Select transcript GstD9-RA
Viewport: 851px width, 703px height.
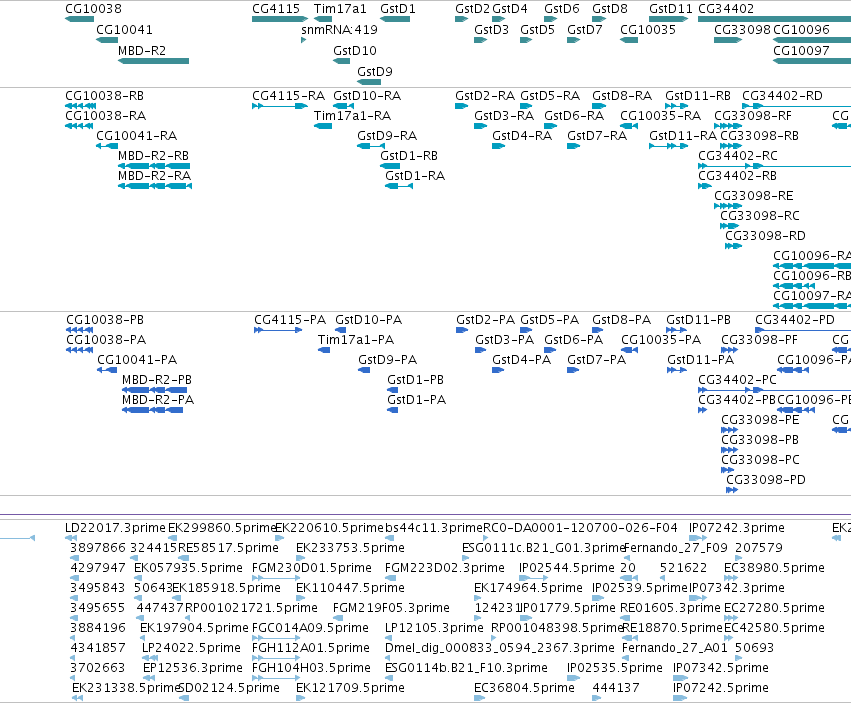click(x=387, y=136)
